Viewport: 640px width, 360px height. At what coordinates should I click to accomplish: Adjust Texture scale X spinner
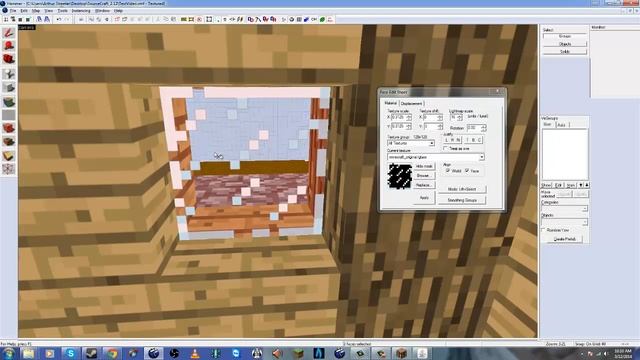[x=409, y=118]
